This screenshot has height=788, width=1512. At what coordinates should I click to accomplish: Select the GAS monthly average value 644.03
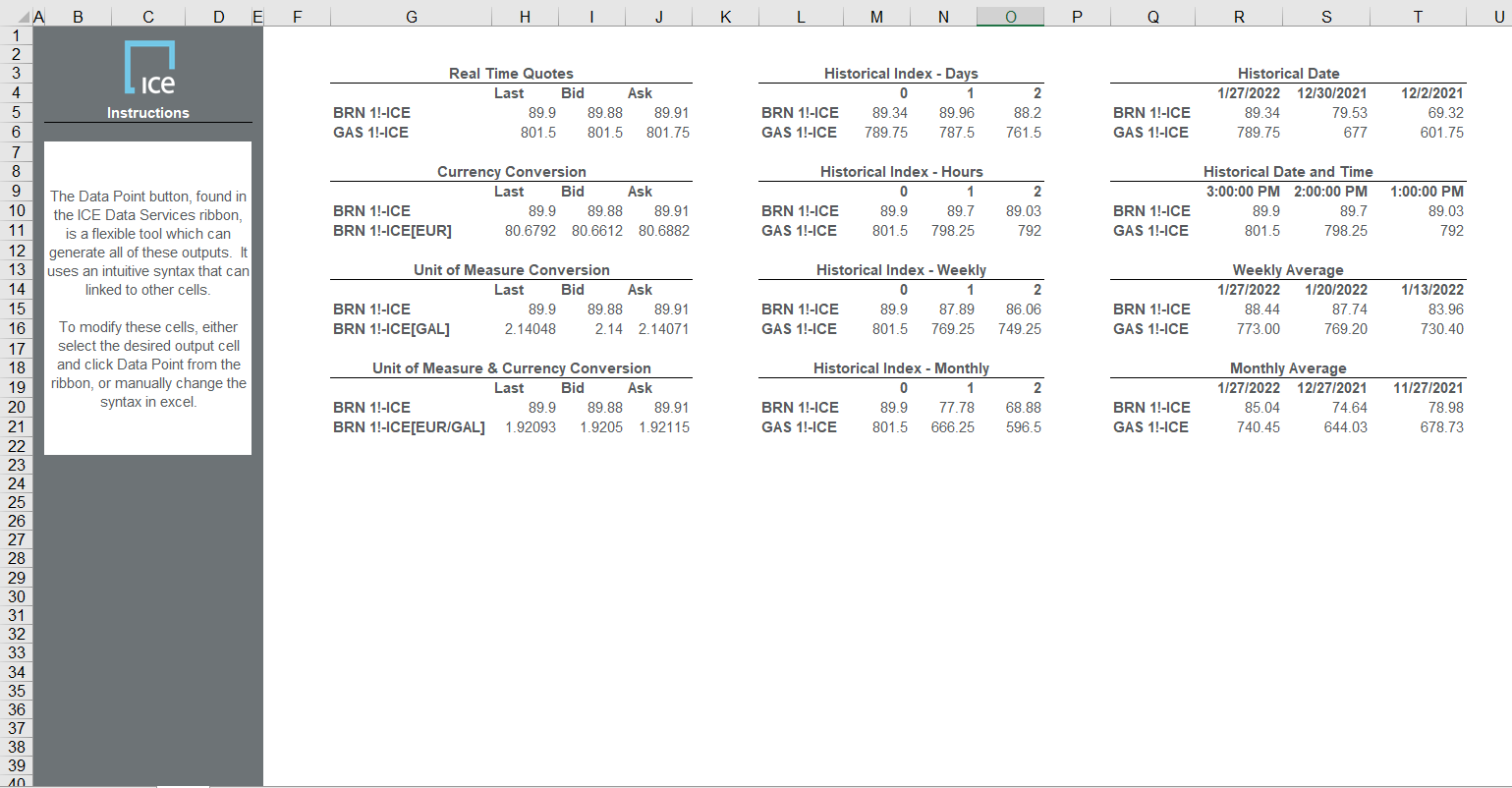point(1345,427)
